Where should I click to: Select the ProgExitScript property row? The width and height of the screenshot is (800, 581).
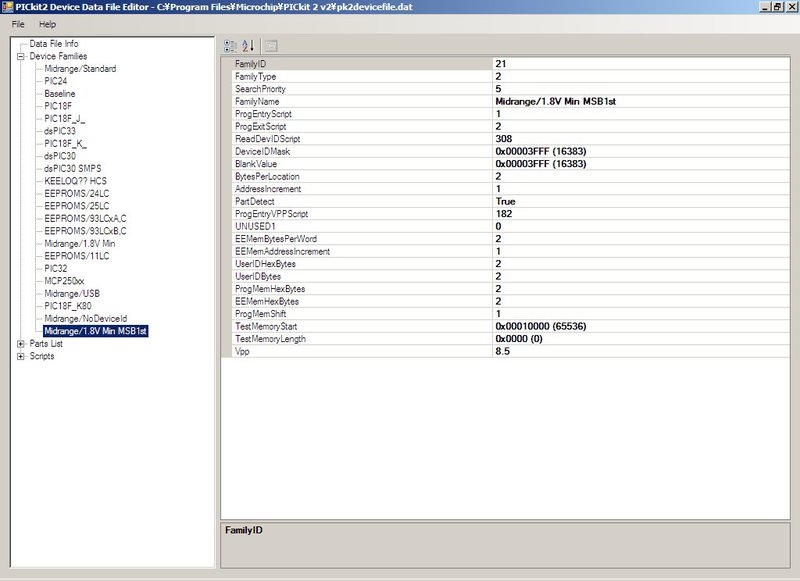click(511, 127)
